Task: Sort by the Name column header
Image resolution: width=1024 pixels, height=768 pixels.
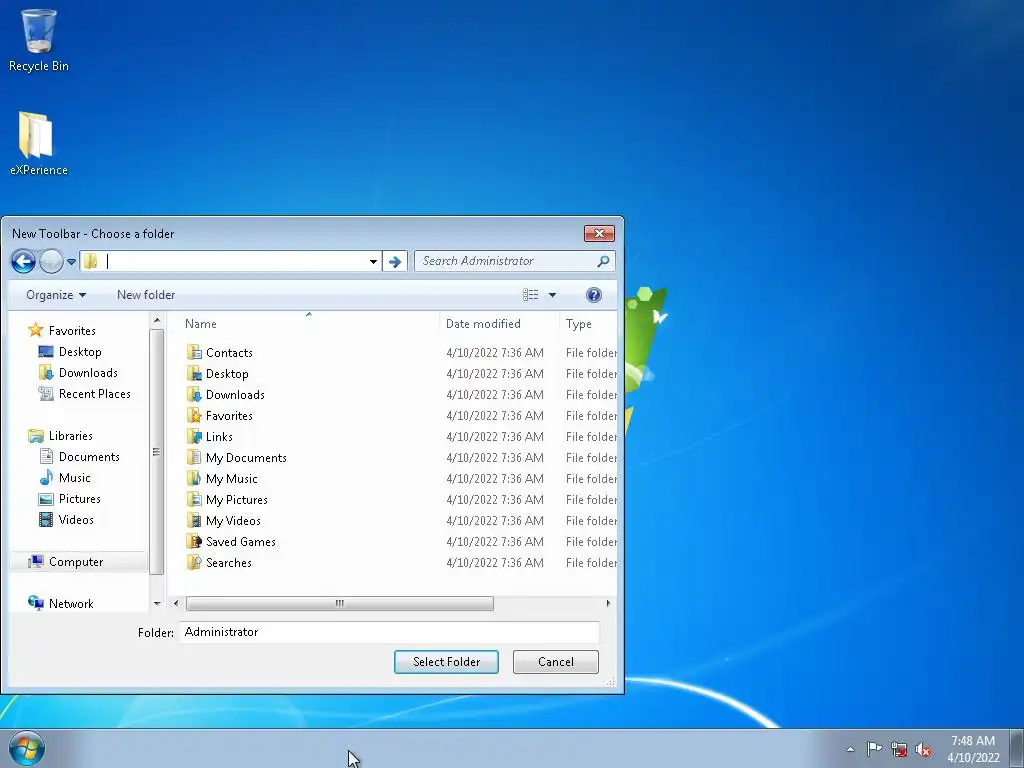Action: tap(309, 324)
